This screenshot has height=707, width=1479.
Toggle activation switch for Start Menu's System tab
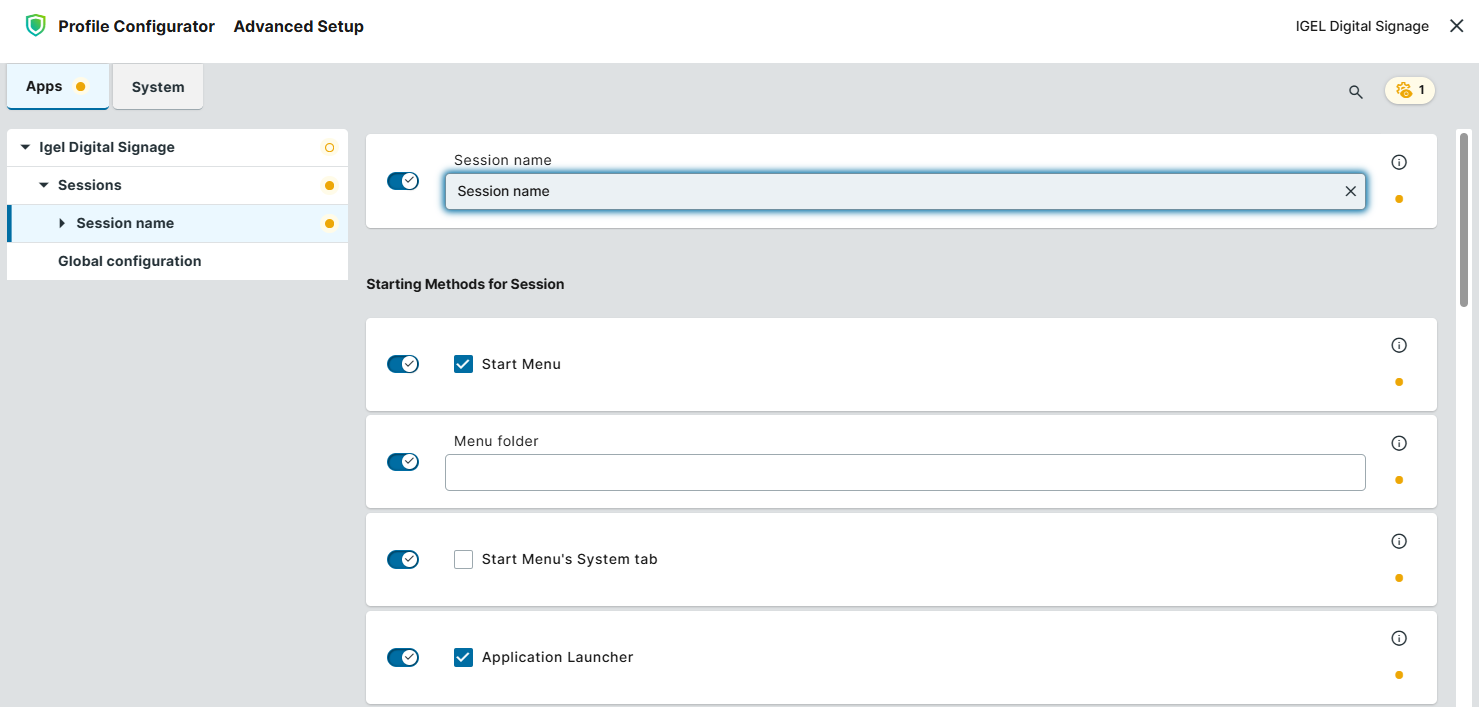coord(403,559)
